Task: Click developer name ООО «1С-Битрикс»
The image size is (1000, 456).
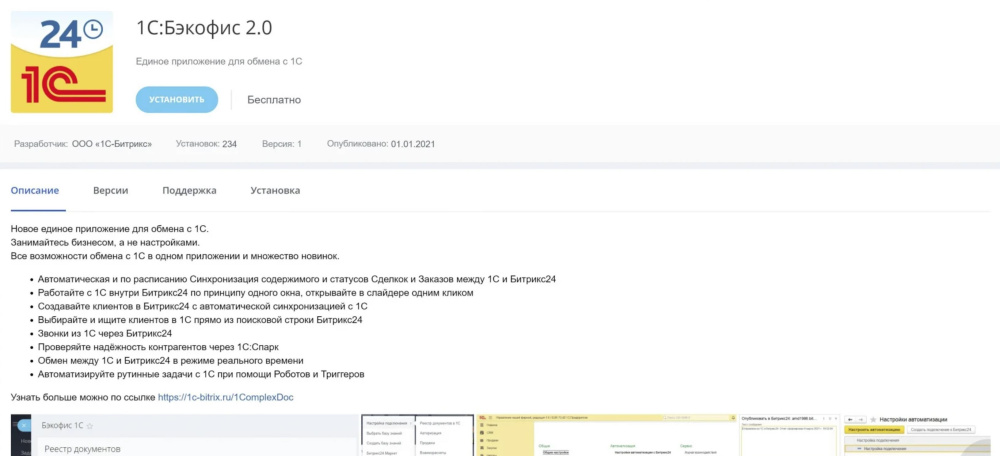Action: point(112,144)
